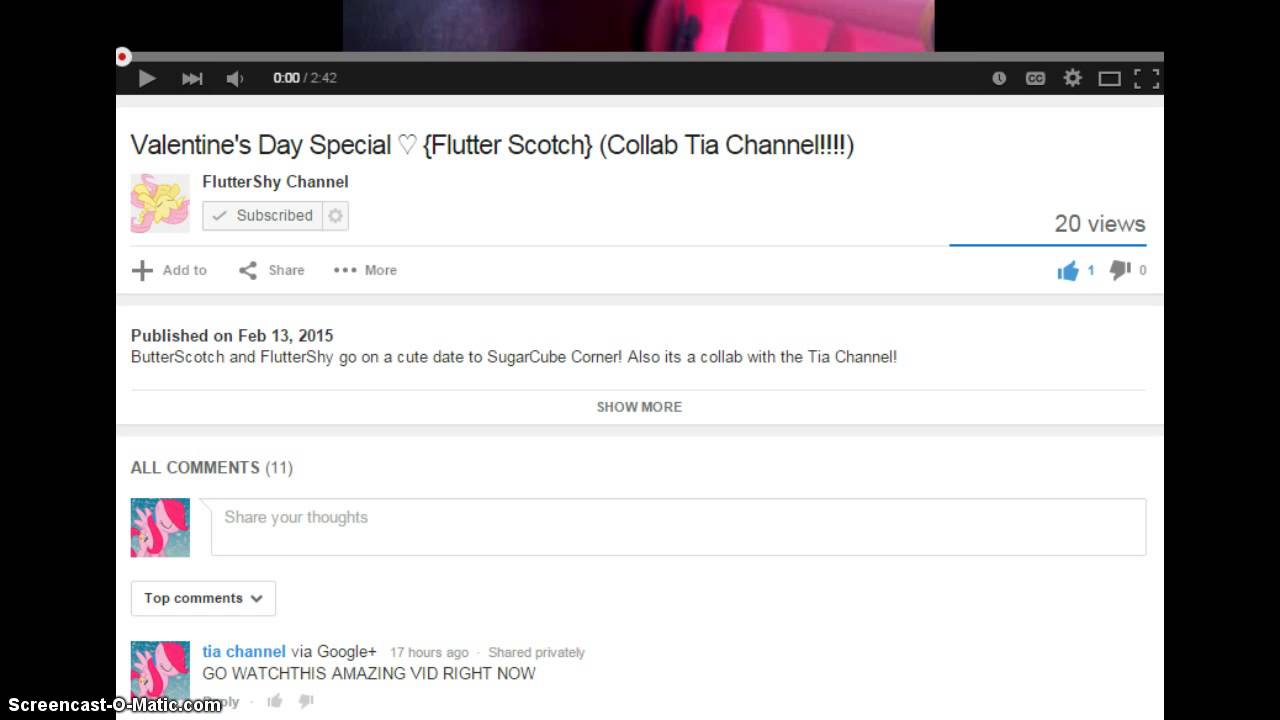Open subscription notification settings gear
The height and width of the screenshot is (720, 1280).
tap(336, 216)
